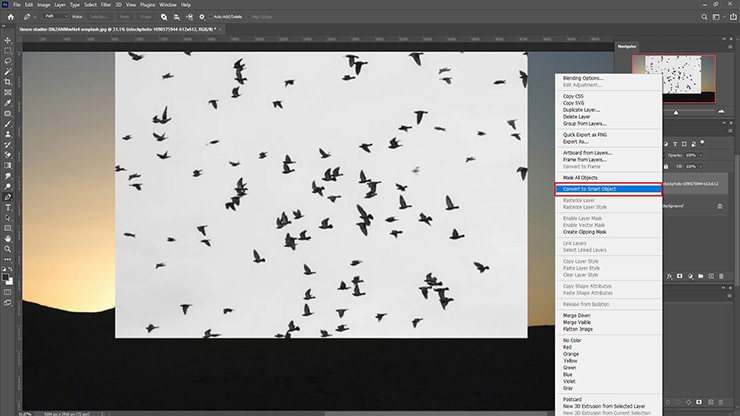Choose Flatten Image
The width and height of the screenshot is (740, 416).
tap(578, 329)
